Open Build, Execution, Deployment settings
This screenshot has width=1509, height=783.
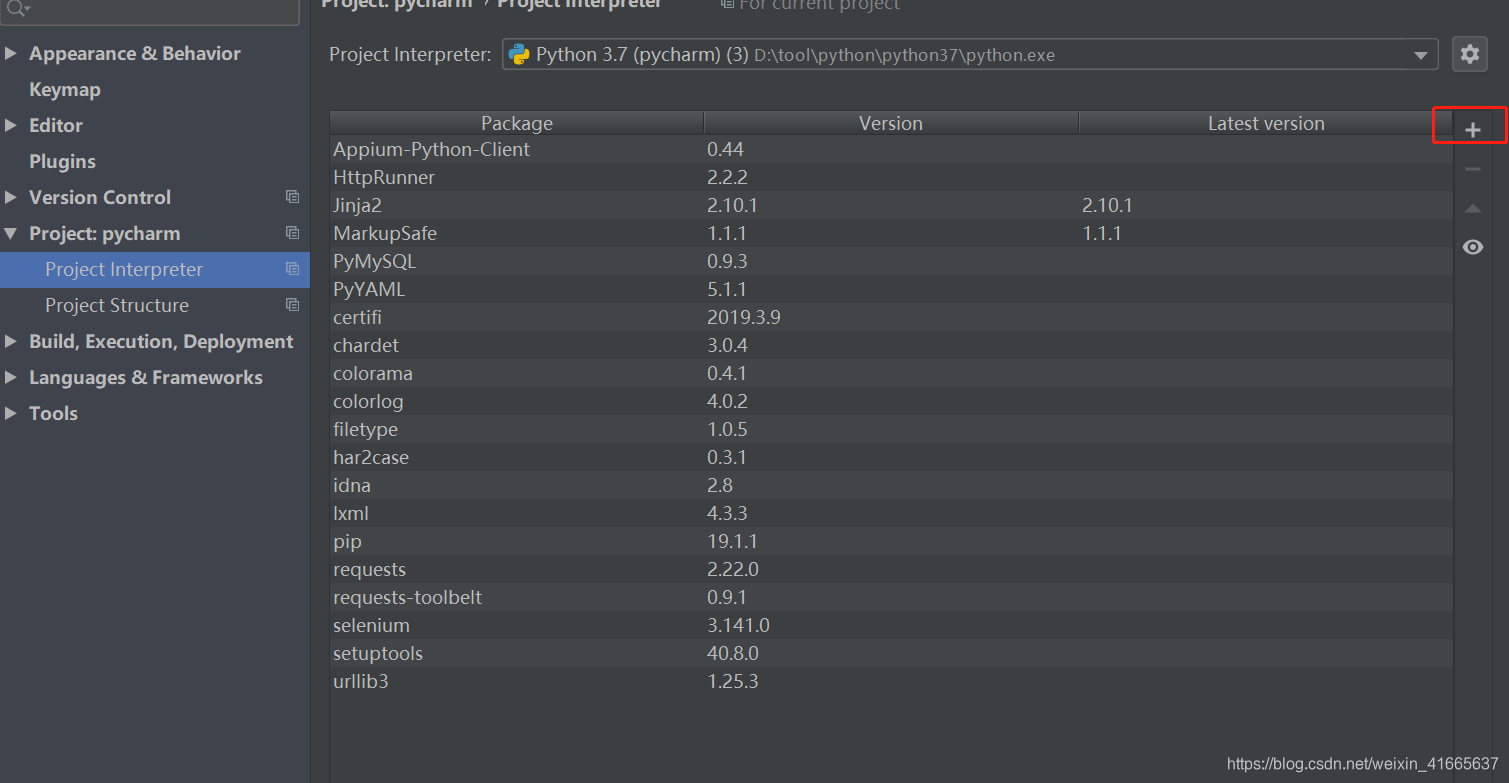[x=161, y=341]
